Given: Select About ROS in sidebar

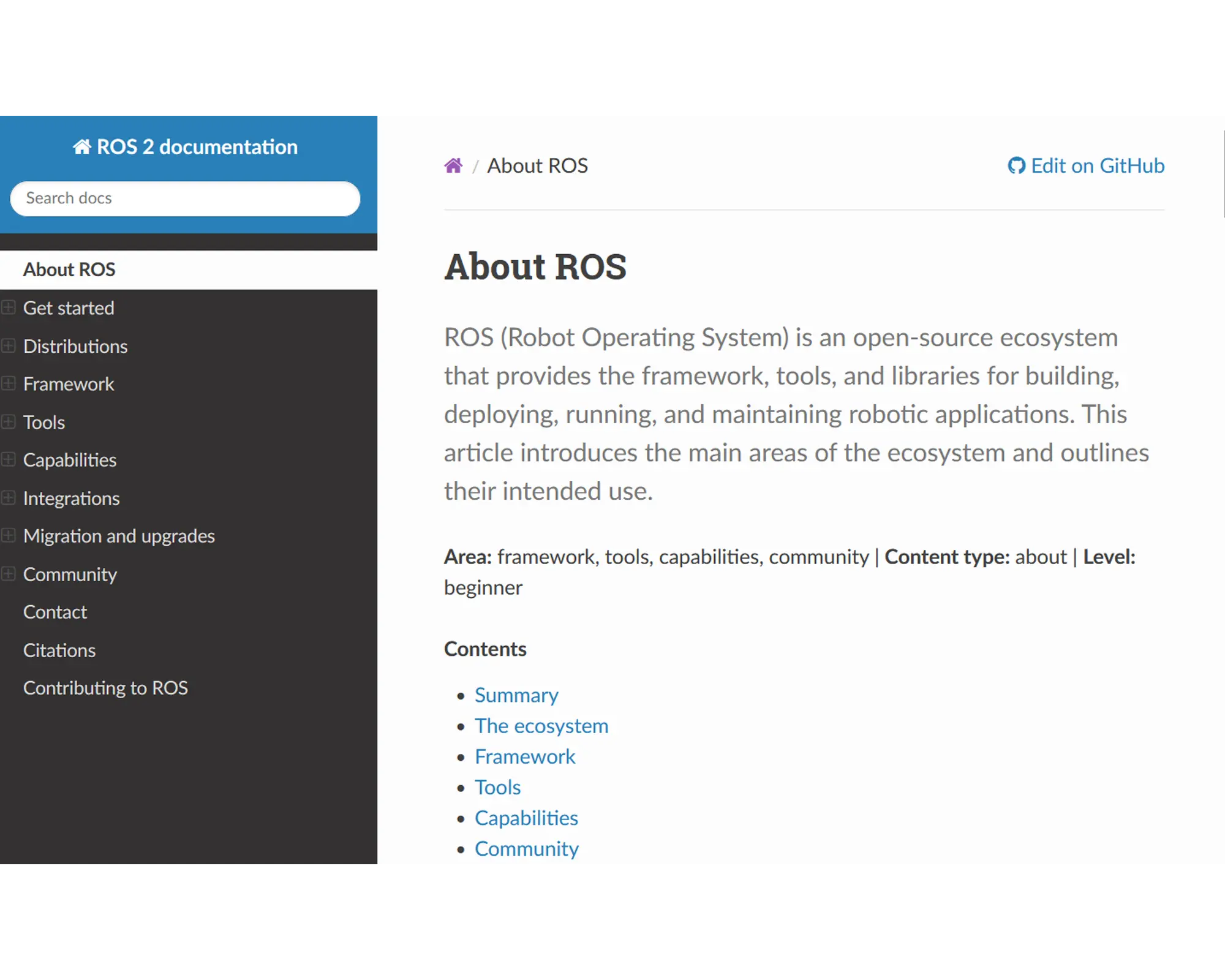Looking at the screenshot, I should point(189,269).
